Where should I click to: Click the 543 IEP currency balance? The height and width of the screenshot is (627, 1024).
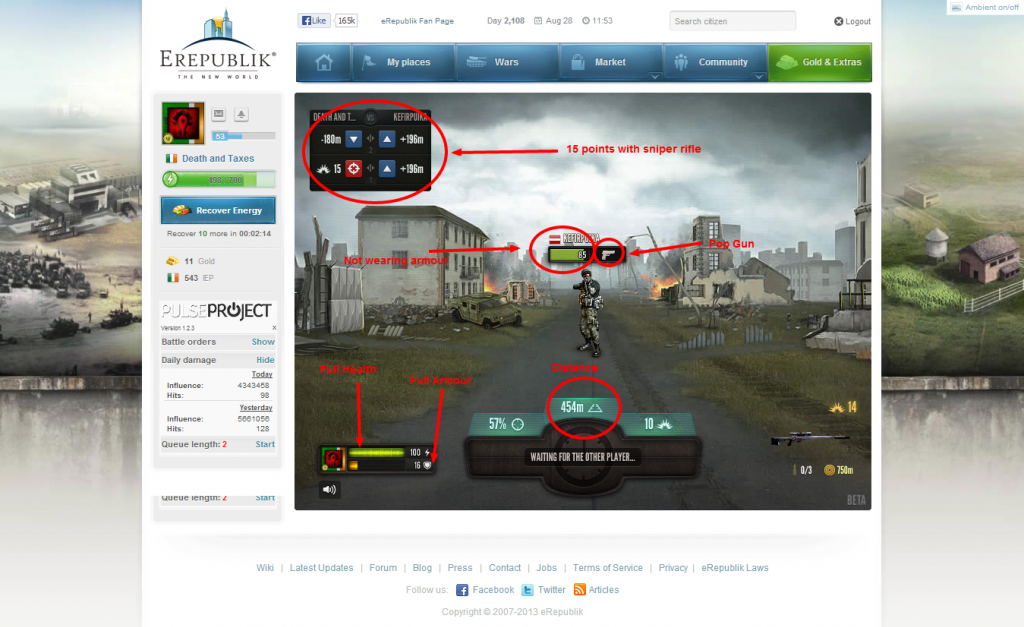(x=191, y=278)
